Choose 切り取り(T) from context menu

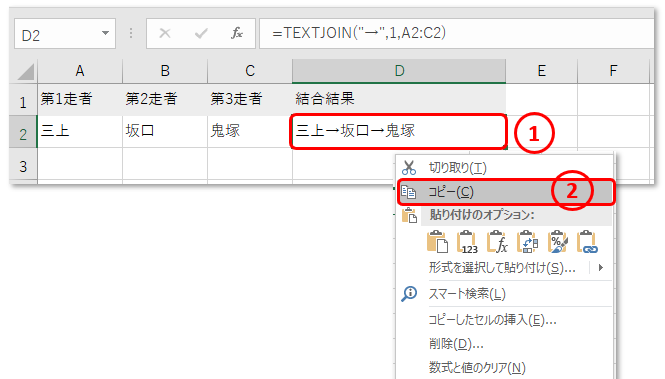(x=505, y=168)
